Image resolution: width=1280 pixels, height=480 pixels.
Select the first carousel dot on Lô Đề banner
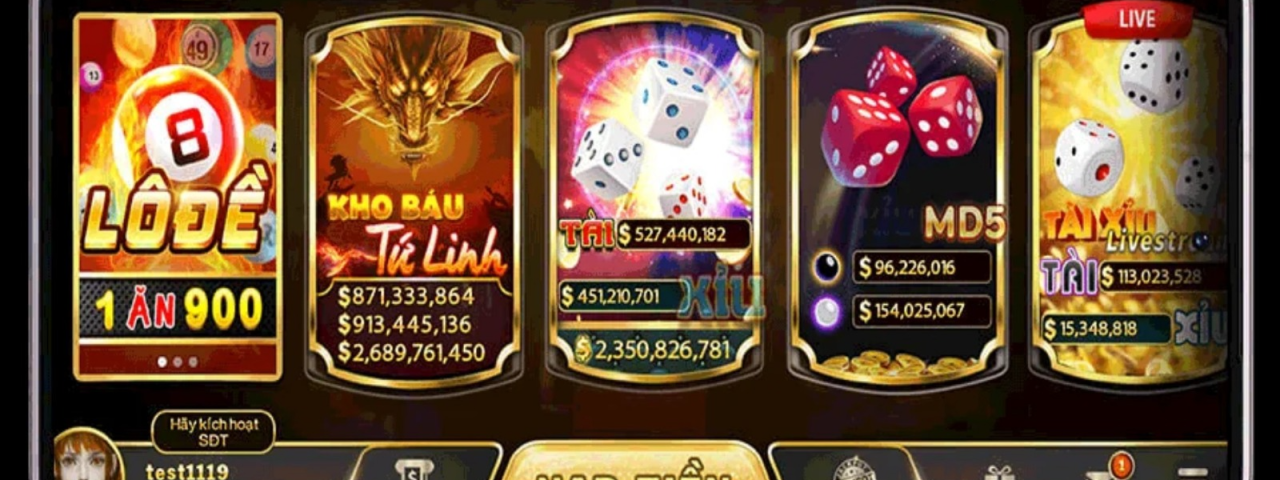162,362
